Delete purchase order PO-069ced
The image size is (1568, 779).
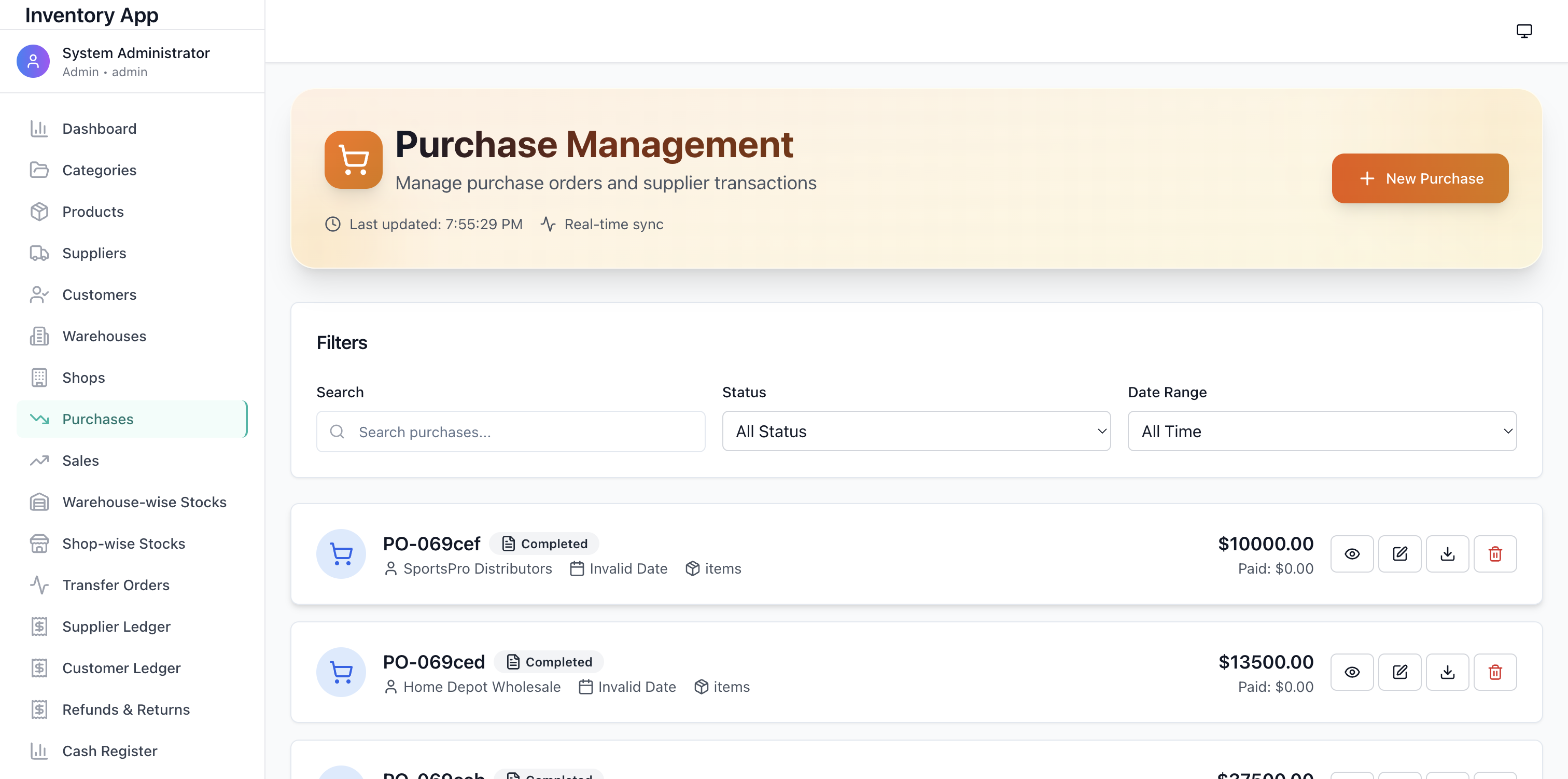click(x=1495, y=672)
